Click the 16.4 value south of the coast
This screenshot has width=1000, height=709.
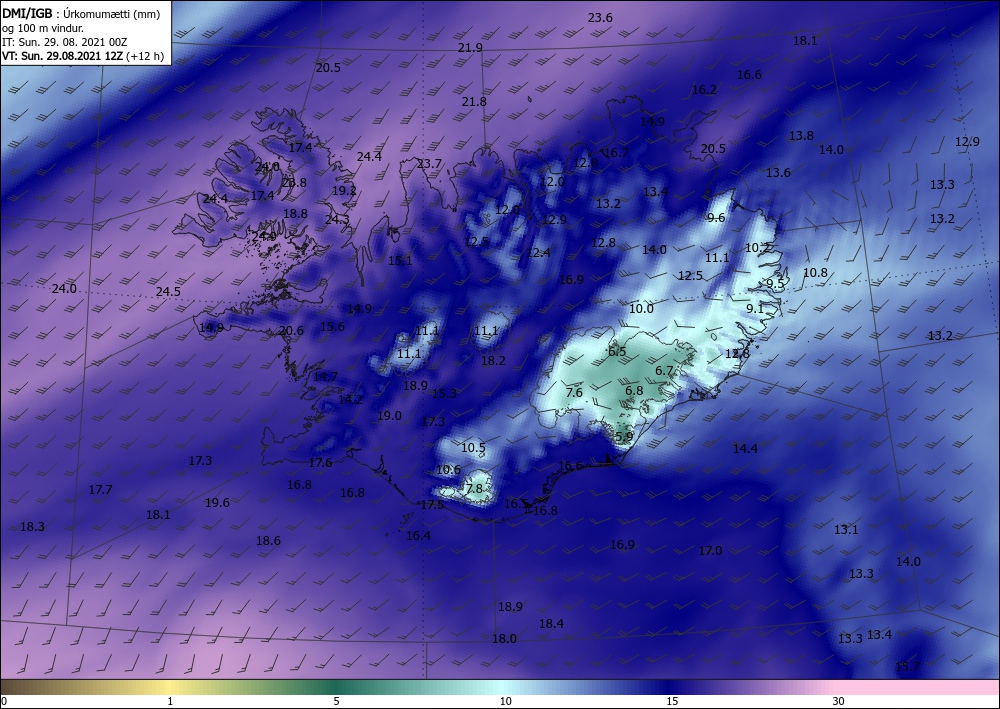418,536
